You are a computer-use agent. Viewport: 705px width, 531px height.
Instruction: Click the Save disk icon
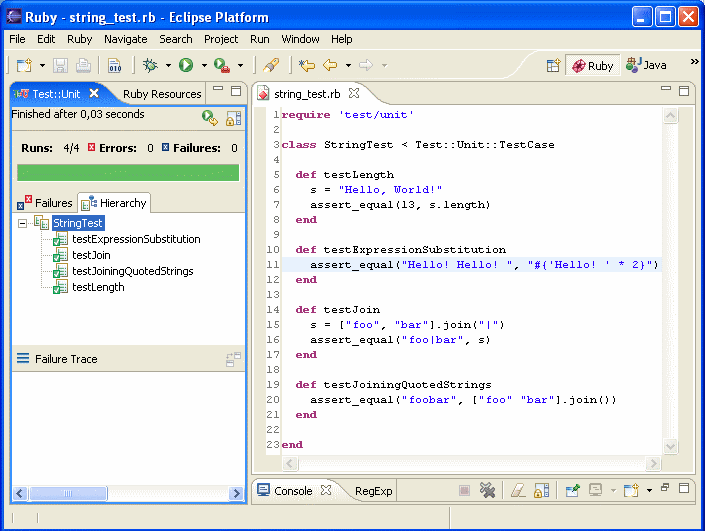pyautogui.click(x=60, y=66)
